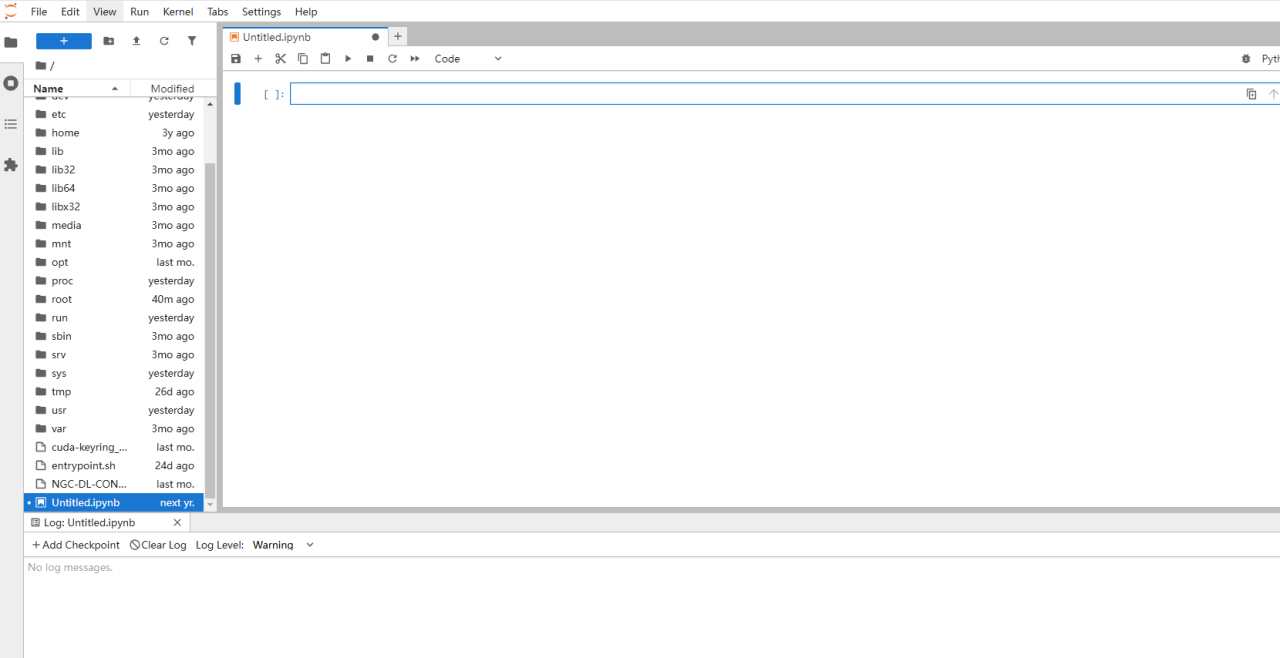
Task: Open the cell type Code dropdown
Action: 468,59
